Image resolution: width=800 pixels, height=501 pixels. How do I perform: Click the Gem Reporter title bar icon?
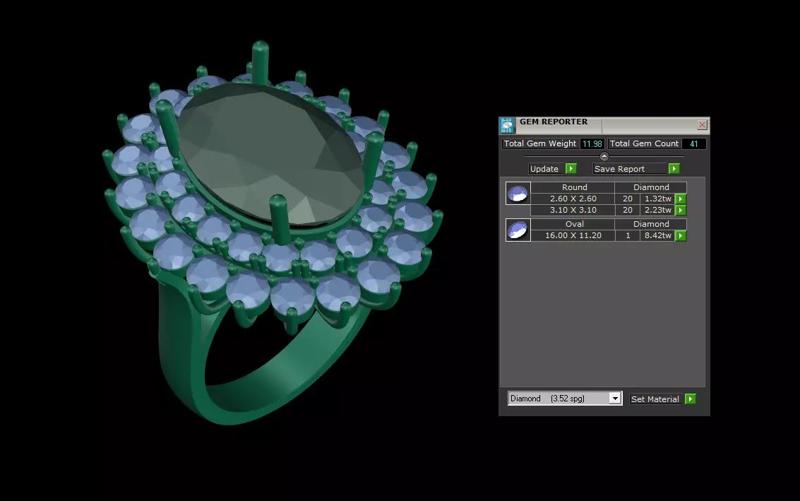tap(507, 126)
